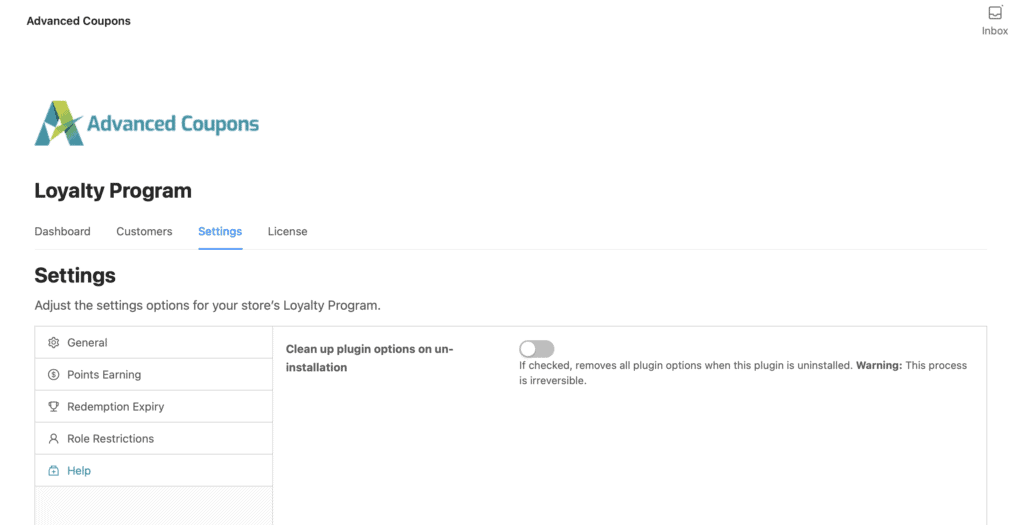Open Redemption Expiry text in sidebar

[115, 407]
